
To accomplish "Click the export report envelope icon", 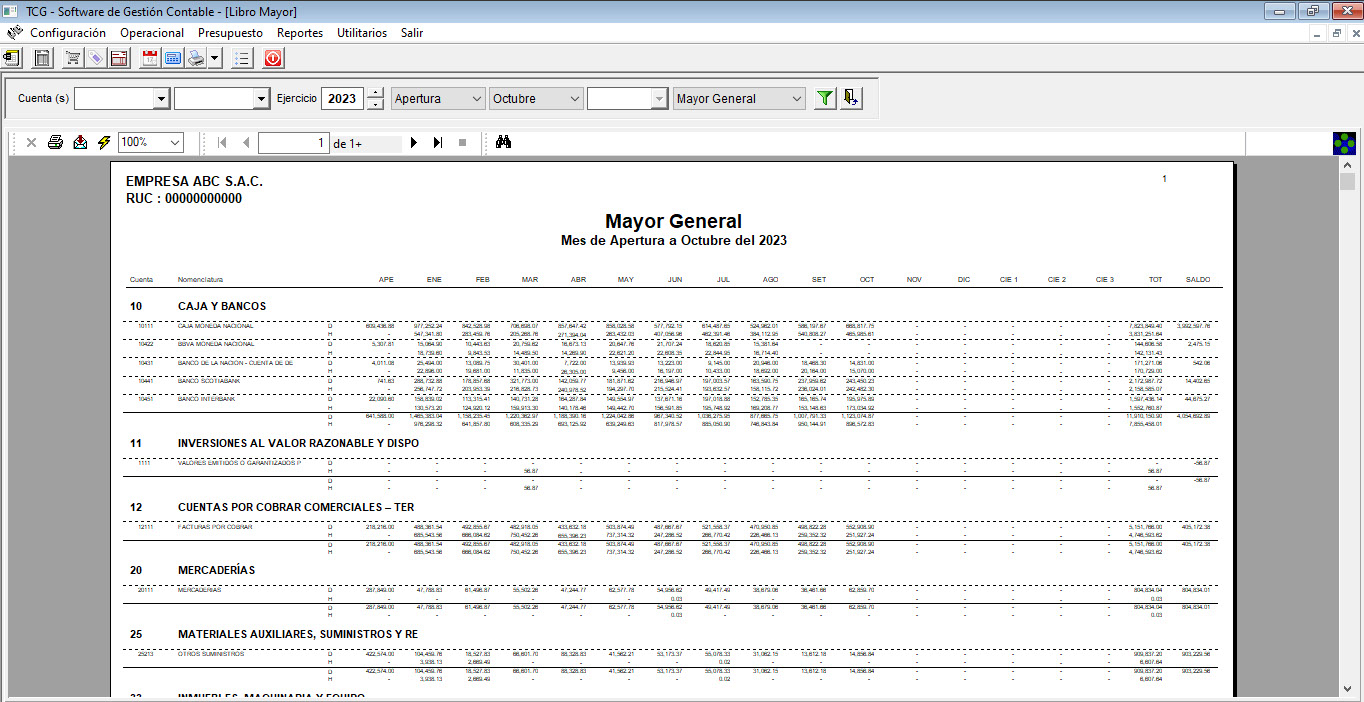I will (x=80, y=143).
